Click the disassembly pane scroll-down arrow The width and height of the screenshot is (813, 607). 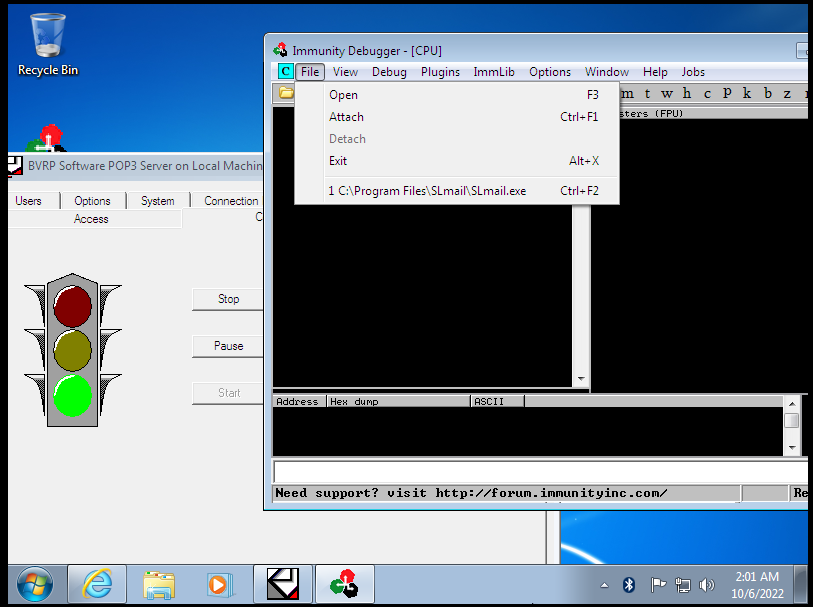(x=581, y=379)
